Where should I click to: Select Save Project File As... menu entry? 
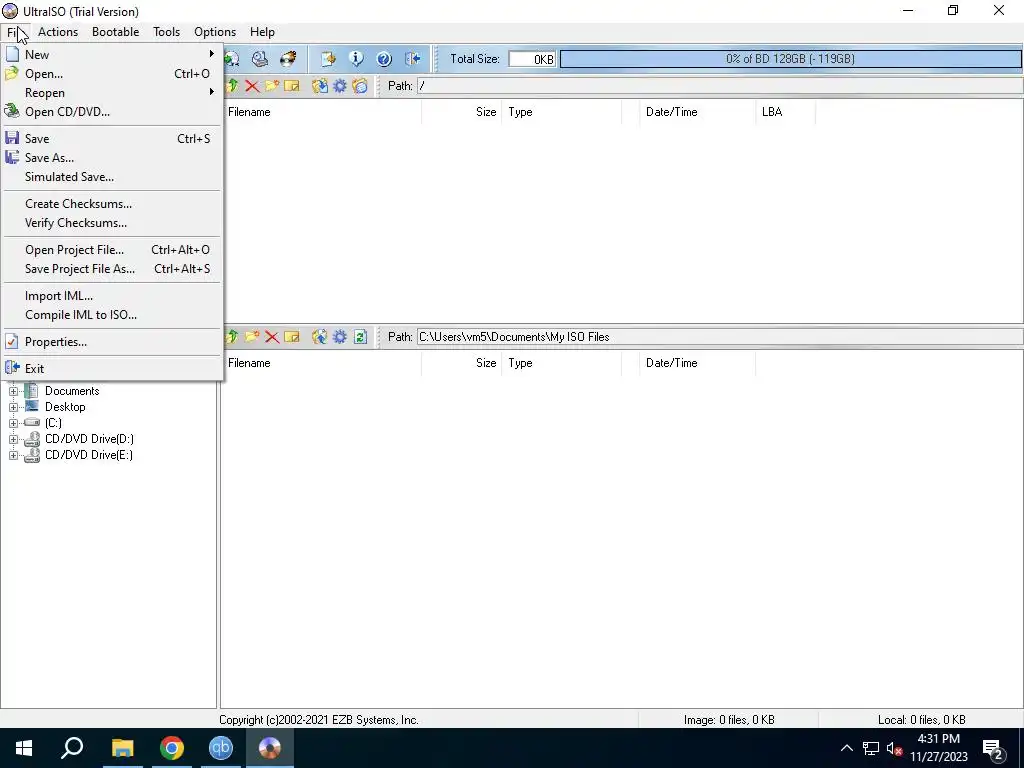pos(112,268)
